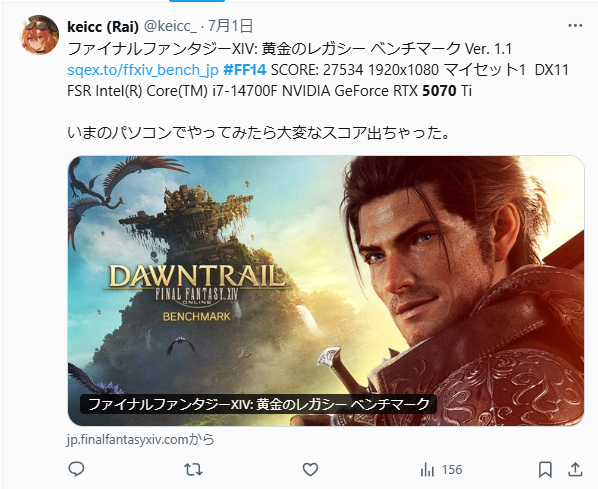This screenshot has width=598, height=489.
Task: Click keicc's profile avatar picture
Action: 39,35
